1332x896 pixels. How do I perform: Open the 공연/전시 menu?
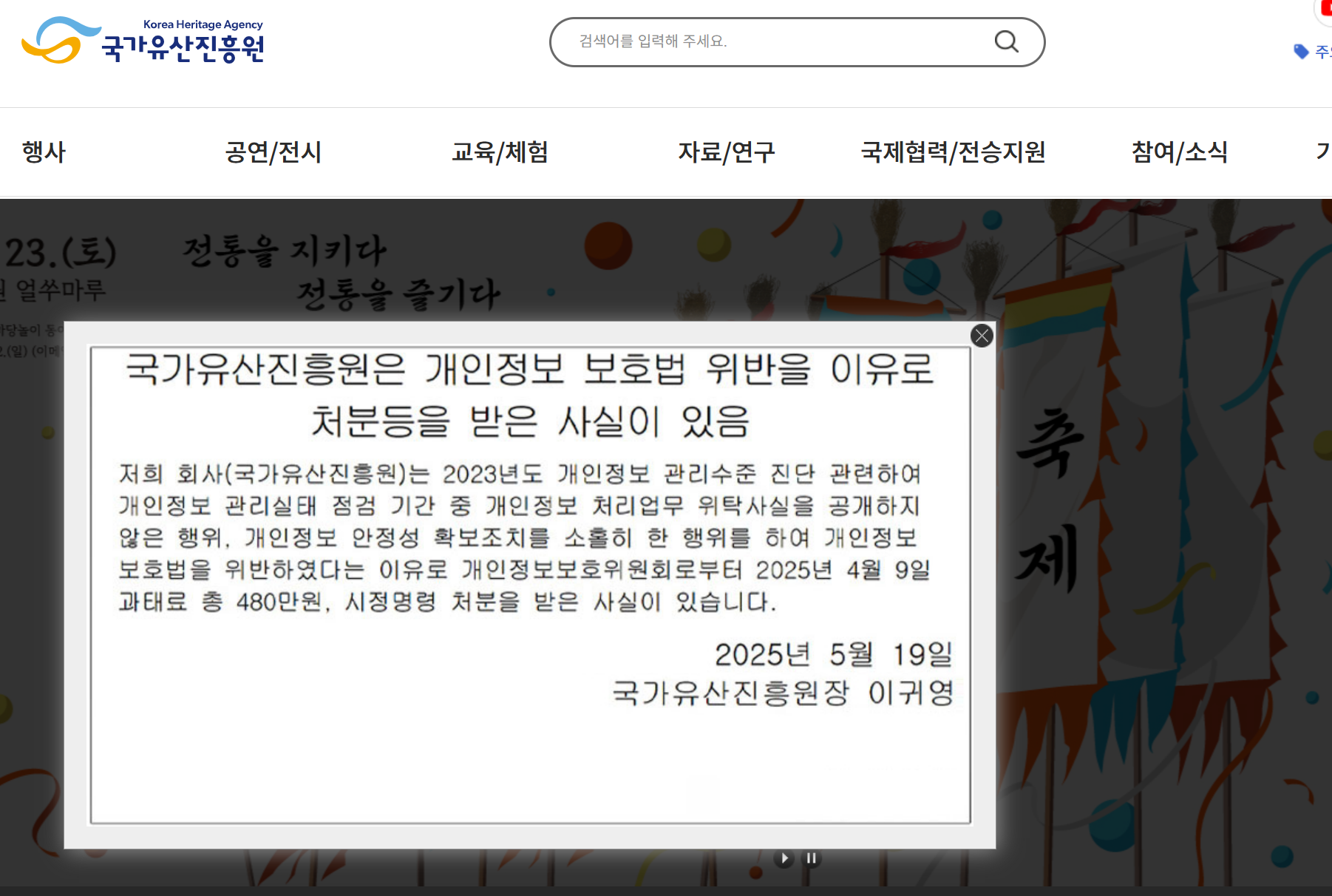[x=273, y=152]
